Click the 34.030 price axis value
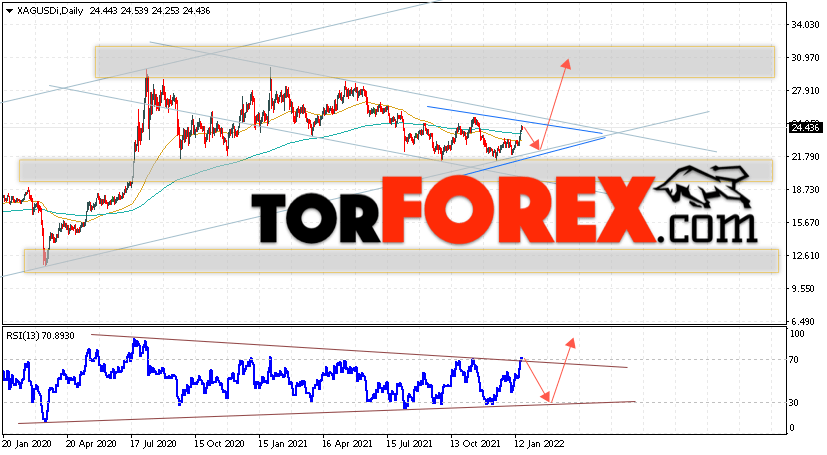The width and height of the screenshot is (827, 455). click(x=805, y=25)
